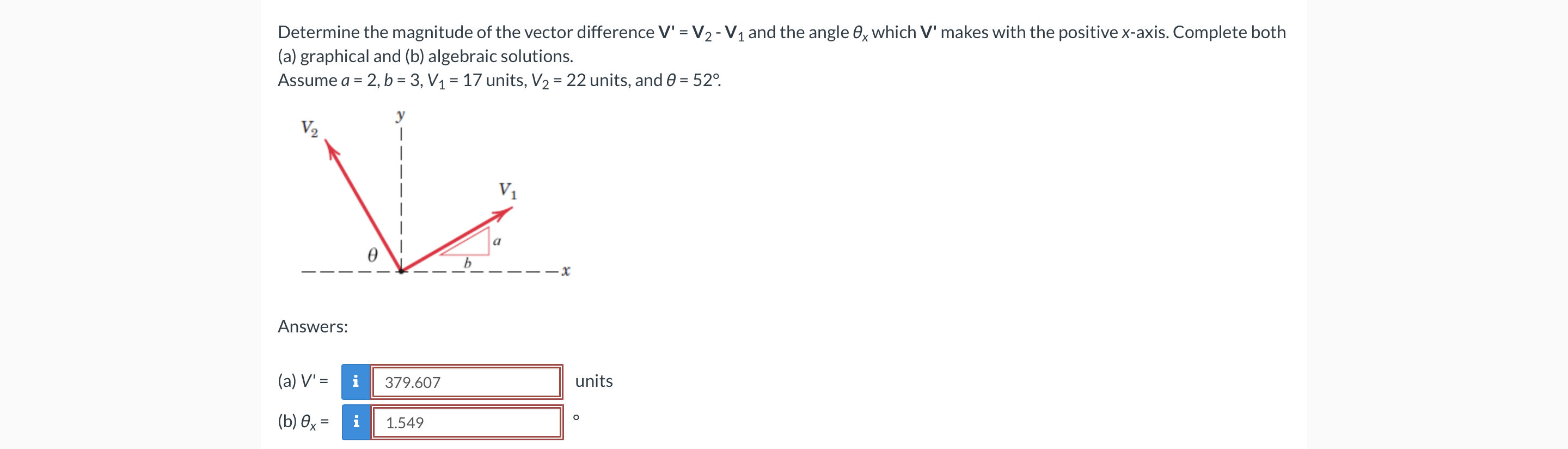1568x449 pixels.
Task: Click the answer field containing 1.549
Action: (x=465, y=422)
